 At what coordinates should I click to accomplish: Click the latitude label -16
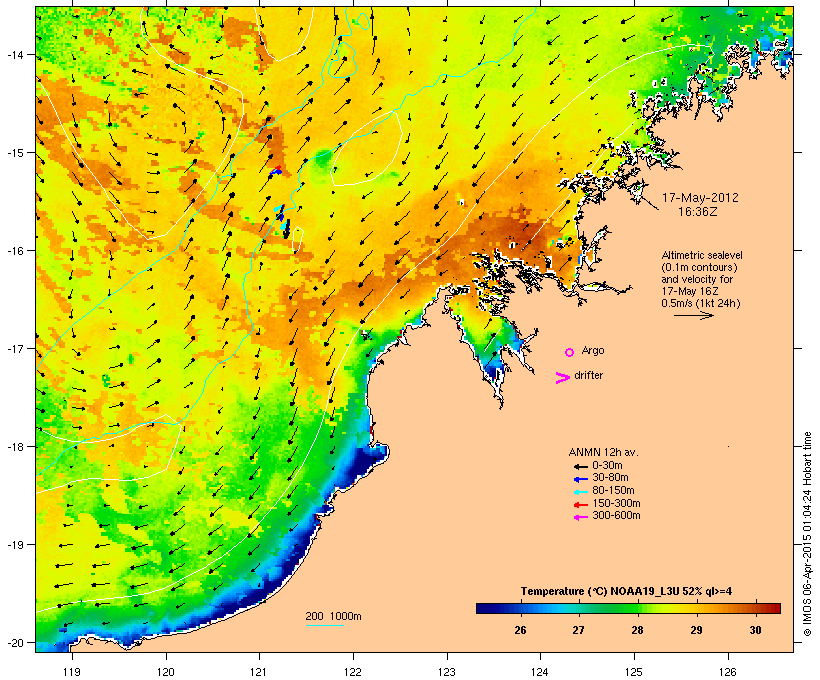click(14, 251)
